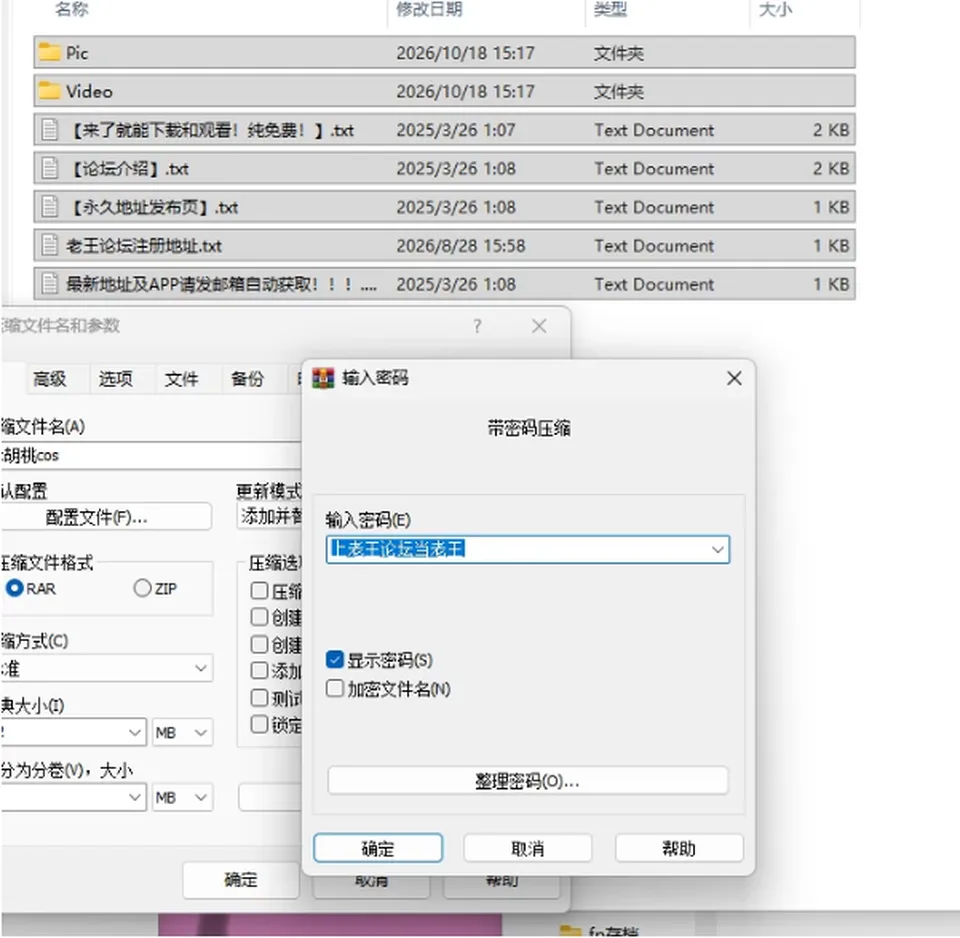
Task: Open 整理密码(O)... password organizer
Action: coord(528,781)
